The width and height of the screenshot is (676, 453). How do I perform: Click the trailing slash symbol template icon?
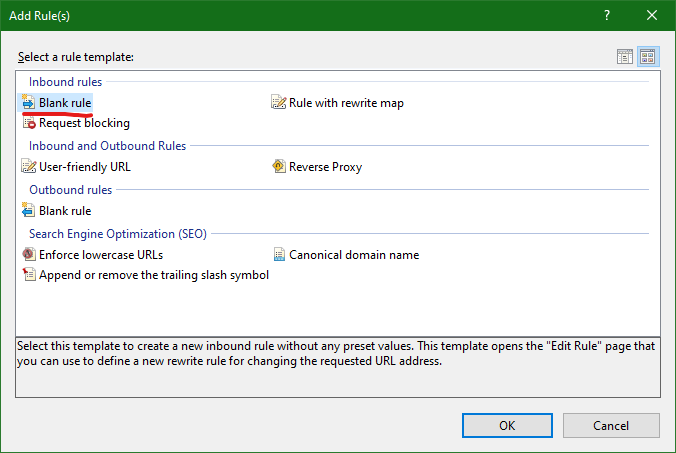29,274
